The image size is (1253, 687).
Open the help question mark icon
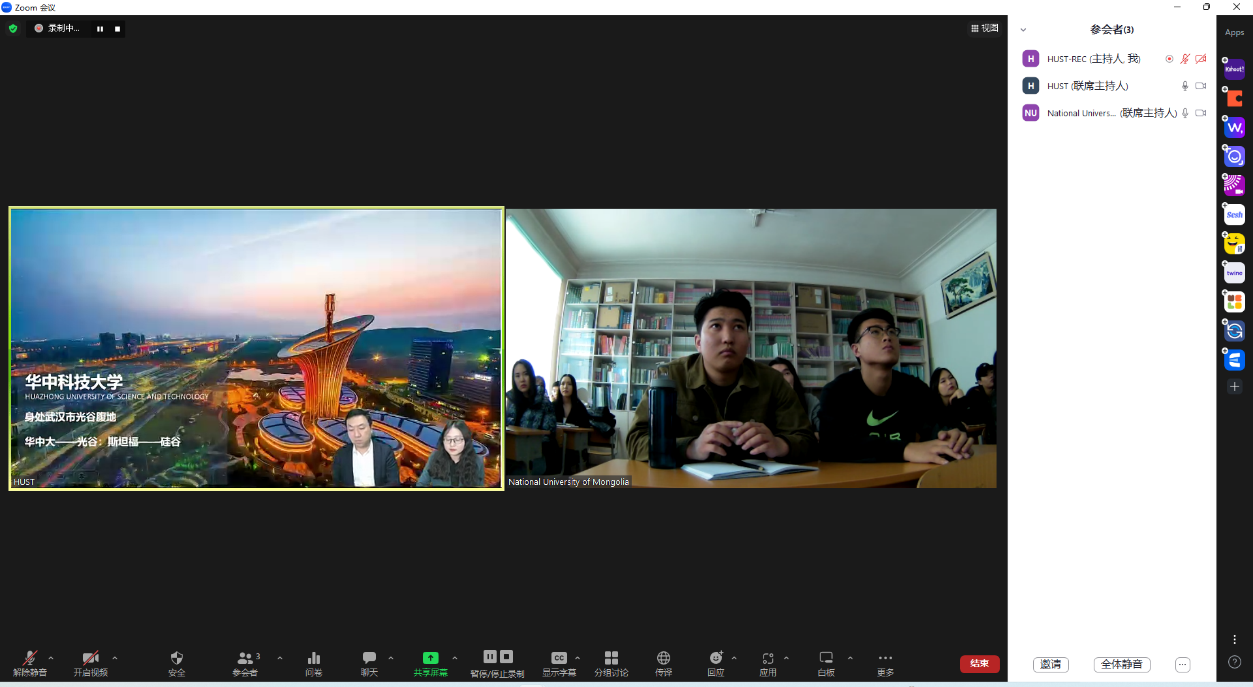coord(1235,661)
